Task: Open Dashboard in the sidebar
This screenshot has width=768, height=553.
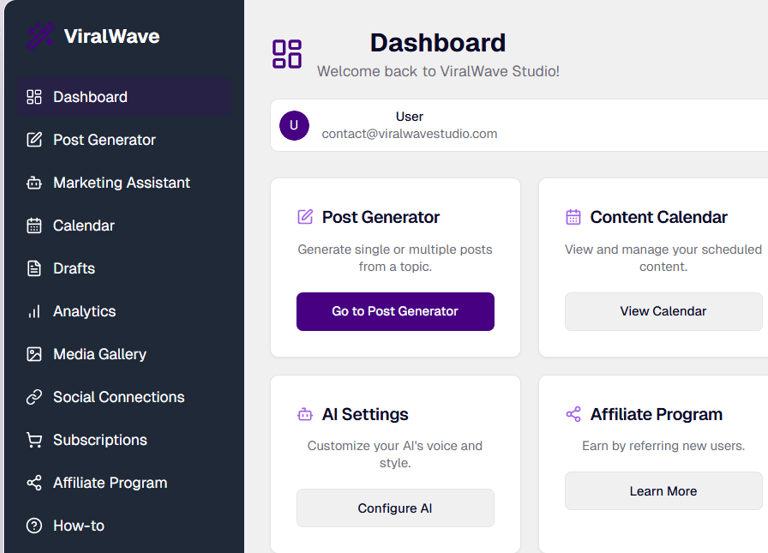Action: tap(124, 97)
